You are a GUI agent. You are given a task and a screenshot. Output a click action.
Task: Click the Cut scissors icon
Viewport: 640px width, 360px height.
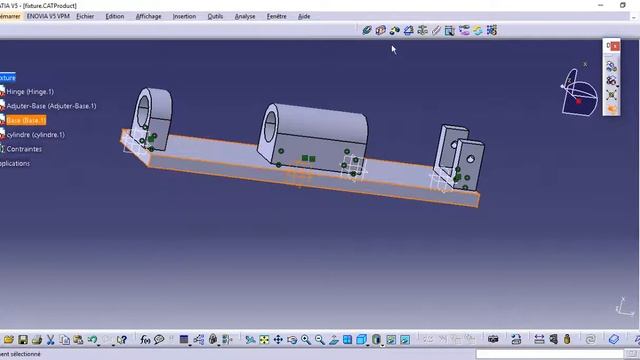(51, 340)
